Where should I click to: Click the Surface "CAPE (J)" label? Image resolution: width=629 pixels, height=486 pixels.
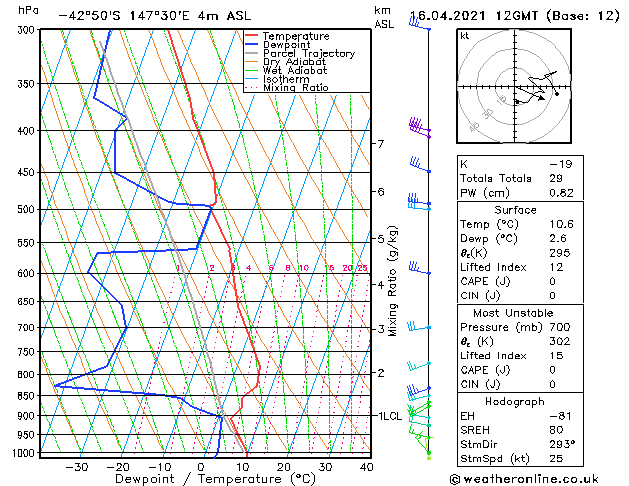485,281
